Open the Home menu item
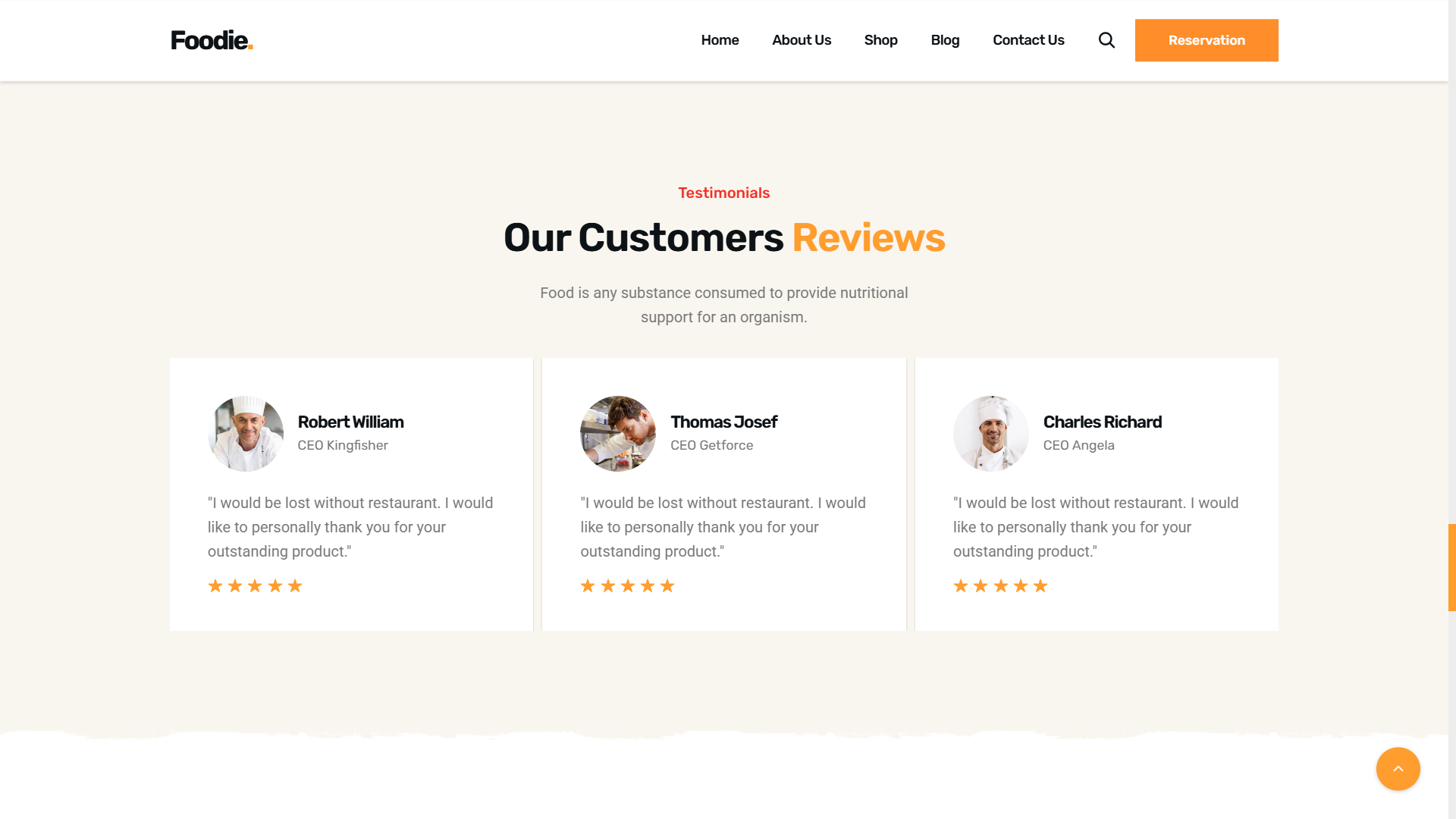This screenshot has height=819, width=1456. (x=720, y=40)
